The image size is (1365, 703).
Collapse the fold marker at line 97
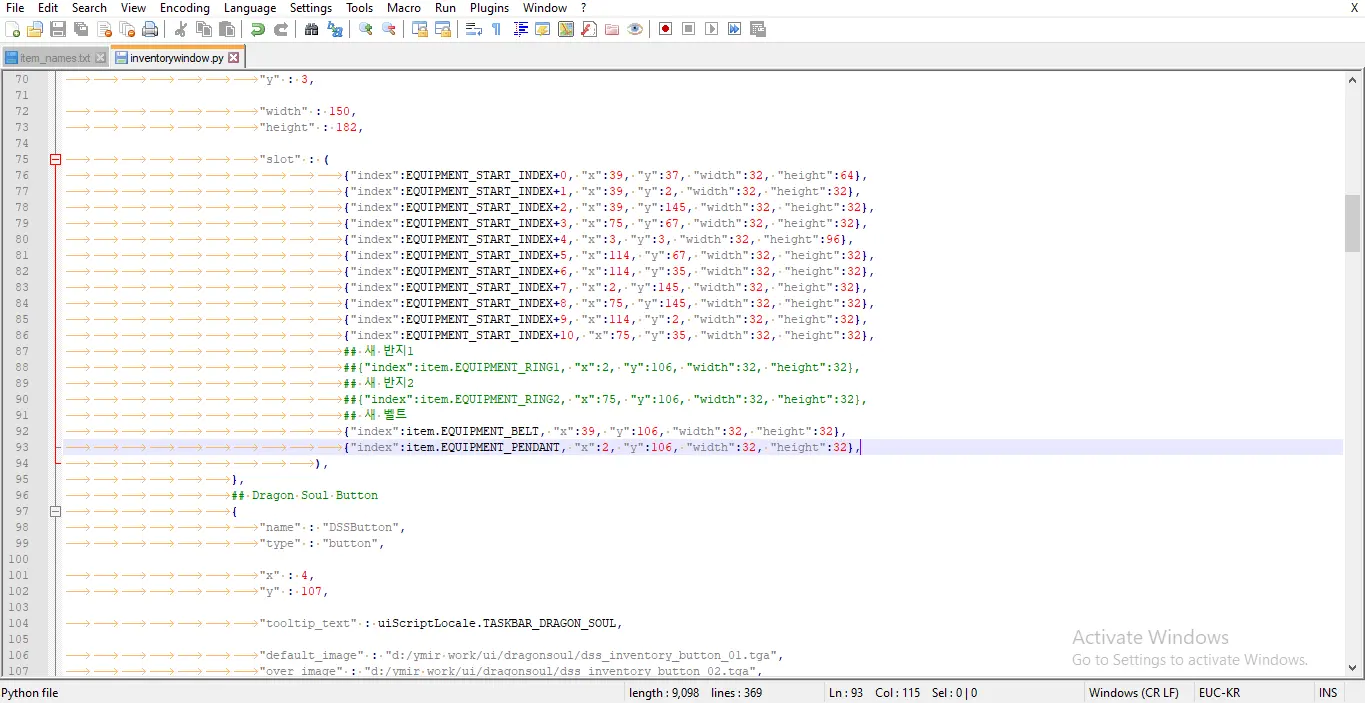click(x=56, y=511)
